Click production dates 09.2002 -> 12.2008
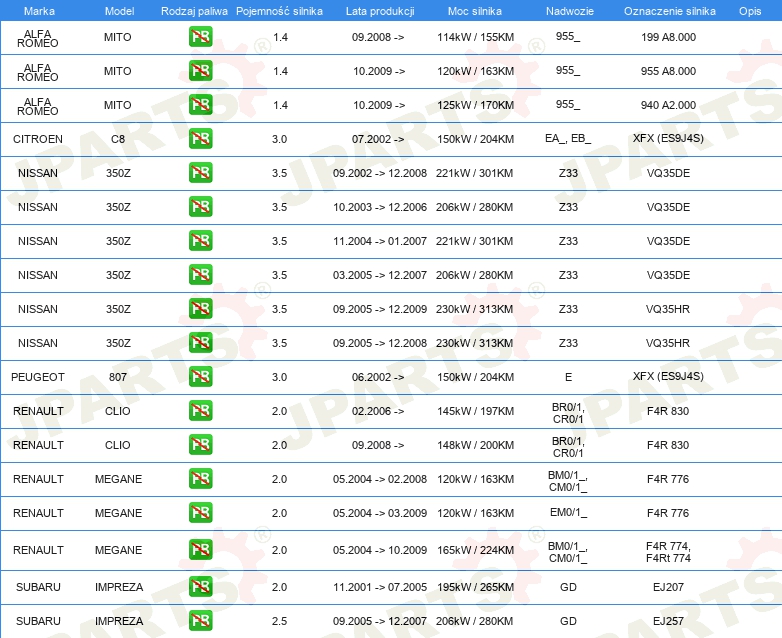This screenshot has width=782, height=638. [380, 173]
